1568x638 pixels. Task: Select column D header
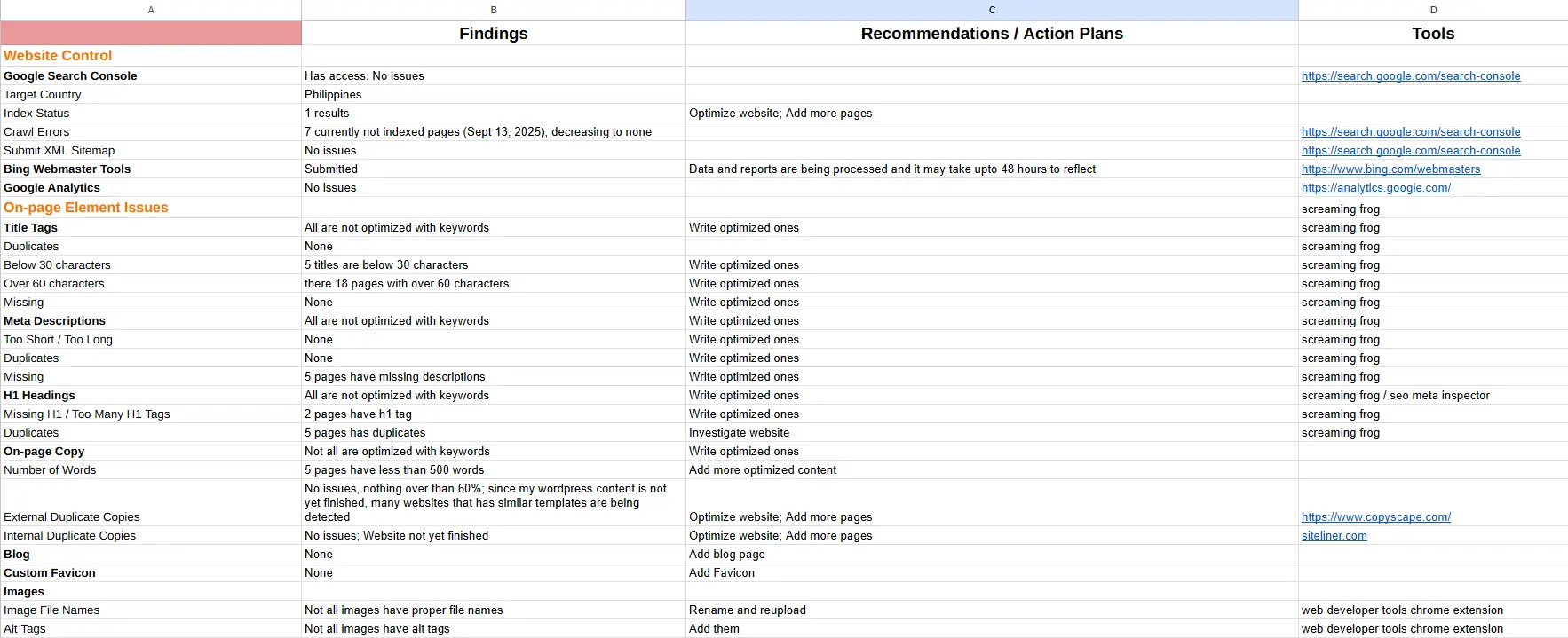1433,10
